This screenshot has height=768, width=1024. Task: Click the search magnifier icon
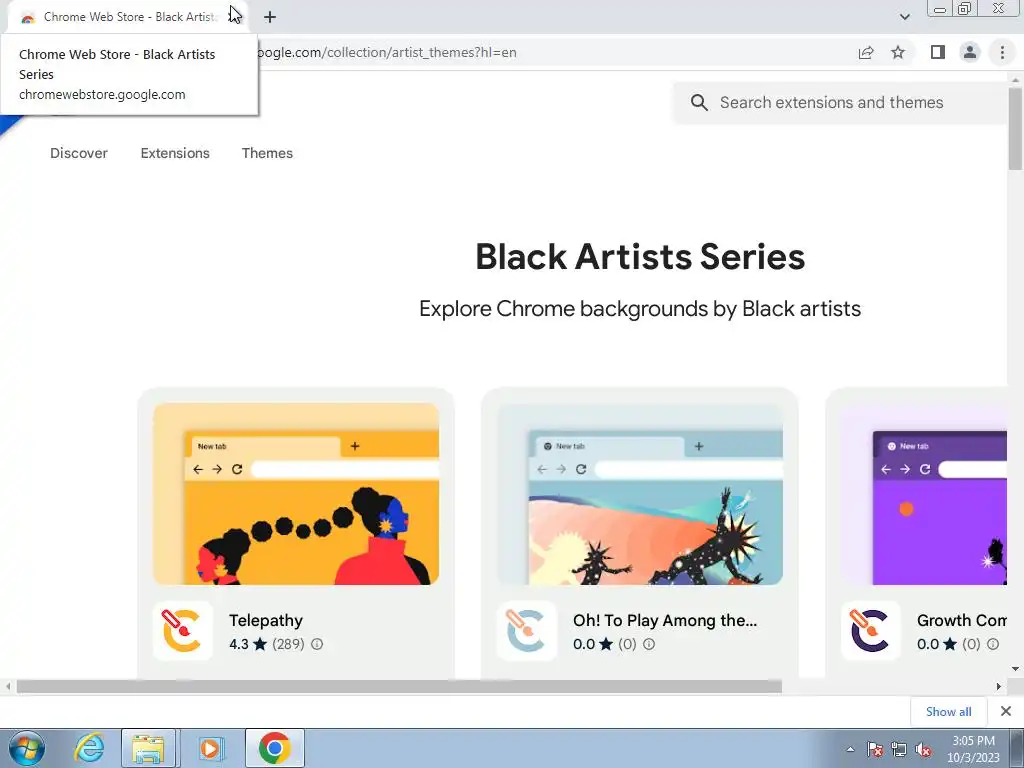pos(699,103)
